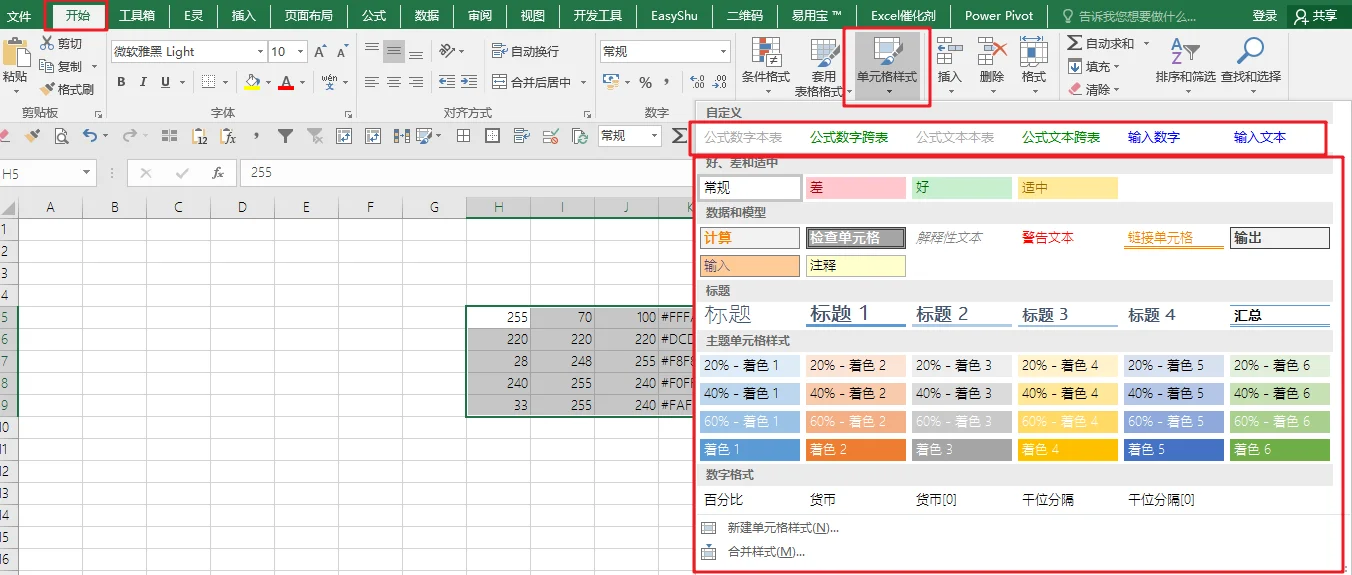Click the Cut (剪切) scissors icon
This screenshot has width=1352, height=575.
[47, 44]
